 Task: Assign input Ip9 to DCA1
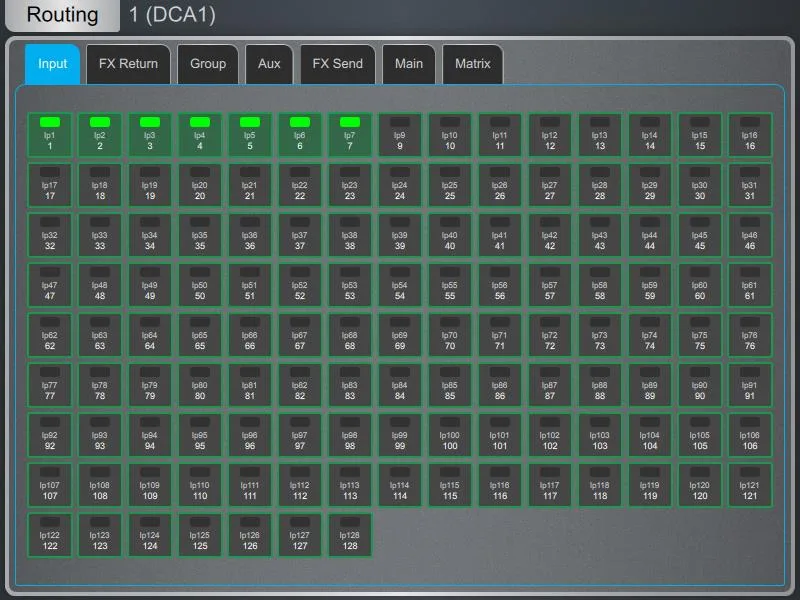pos(399,135)
